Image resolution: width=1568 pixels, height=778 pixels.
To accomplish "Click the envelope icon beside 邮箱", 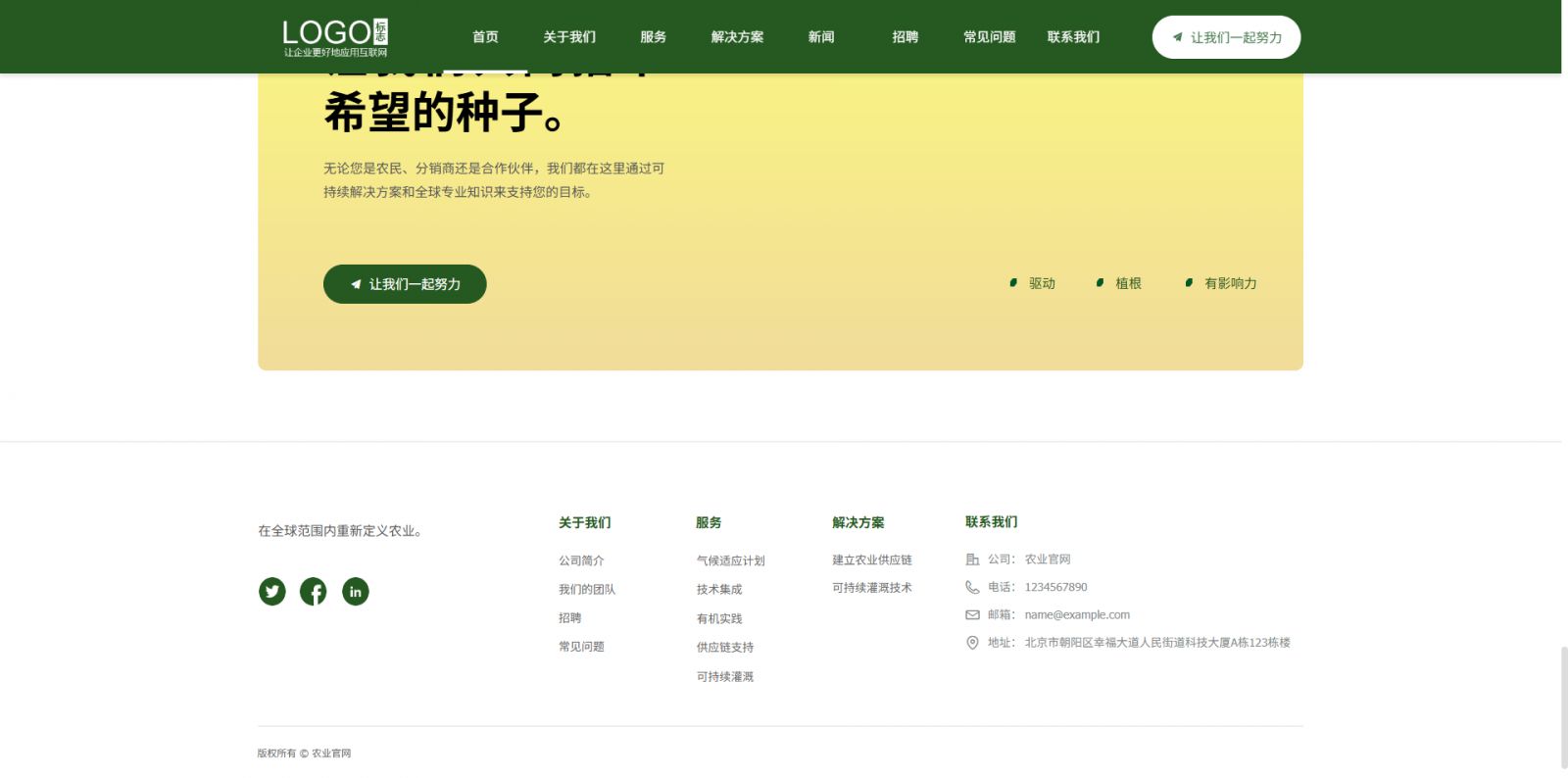I will point(972,614).
